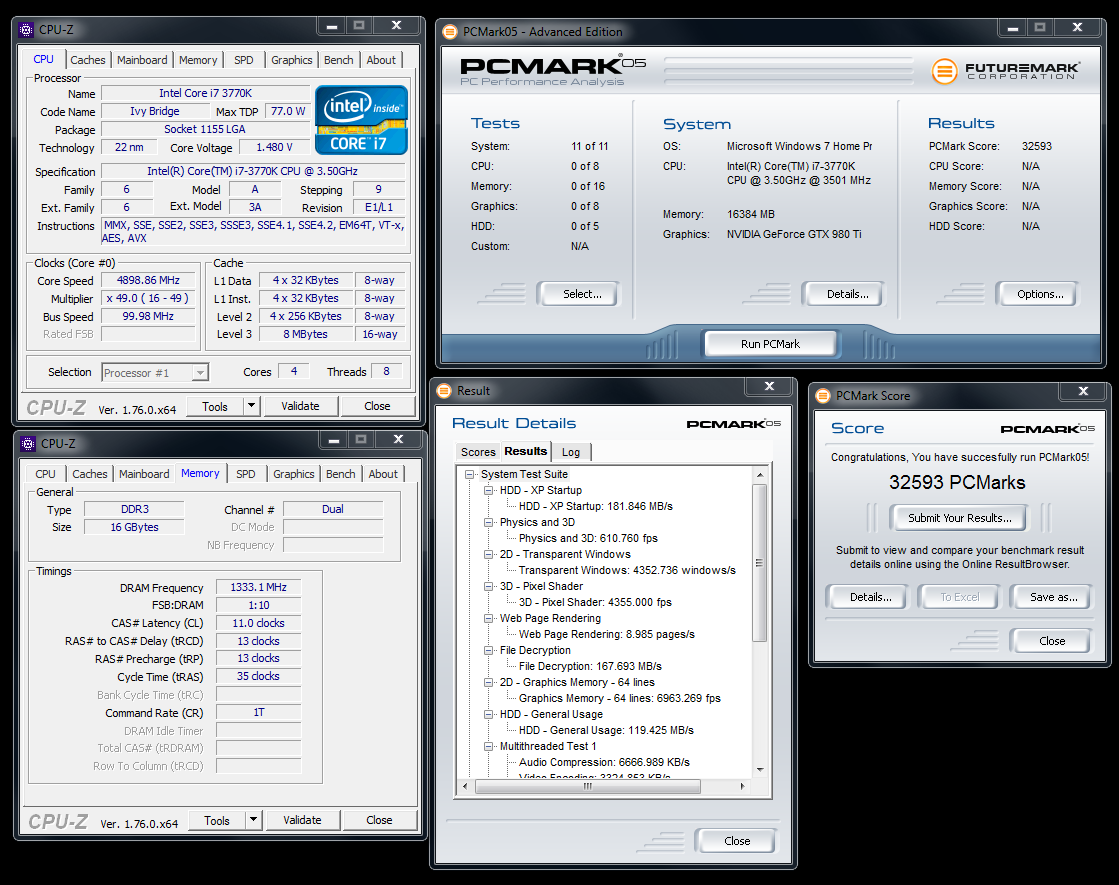Image resolution: width=1119 pixels, height=885 pixels.
Task: Collapse the System Test Suite tree node
Action: (470, 475)
